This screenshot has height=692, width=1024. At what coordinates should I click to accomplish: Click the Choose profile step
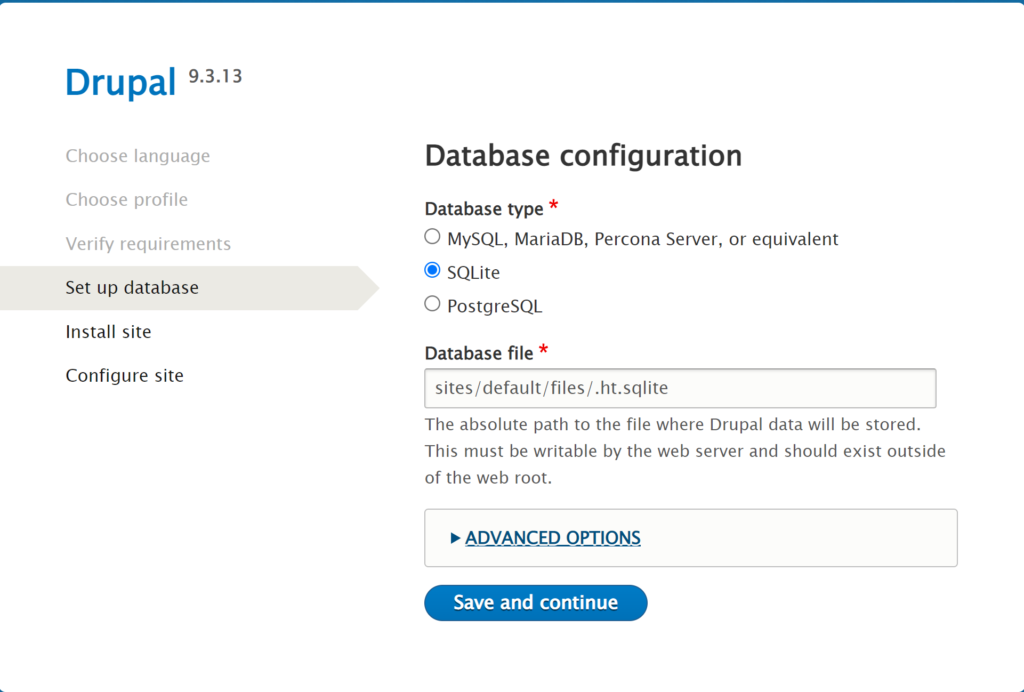[x=127, y=200]
